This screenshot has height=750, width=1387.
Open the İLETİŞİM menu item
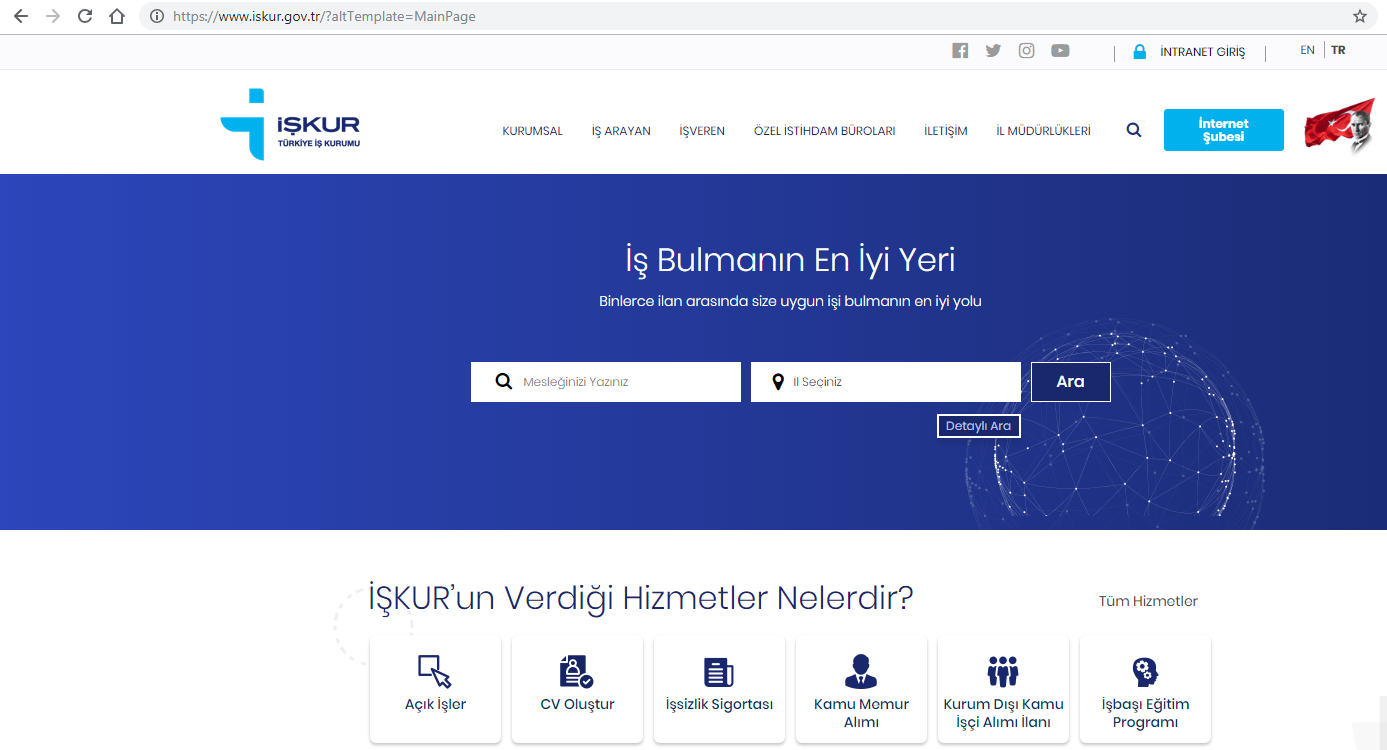[x=945, y=131]
